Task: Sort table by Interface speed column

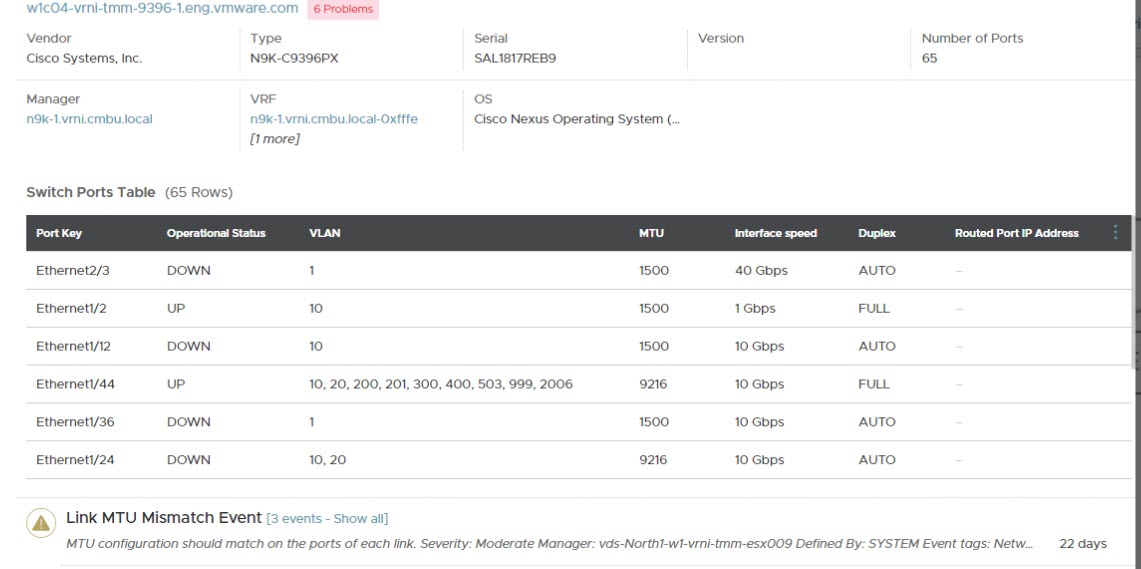Action: [x=775, y=233]
